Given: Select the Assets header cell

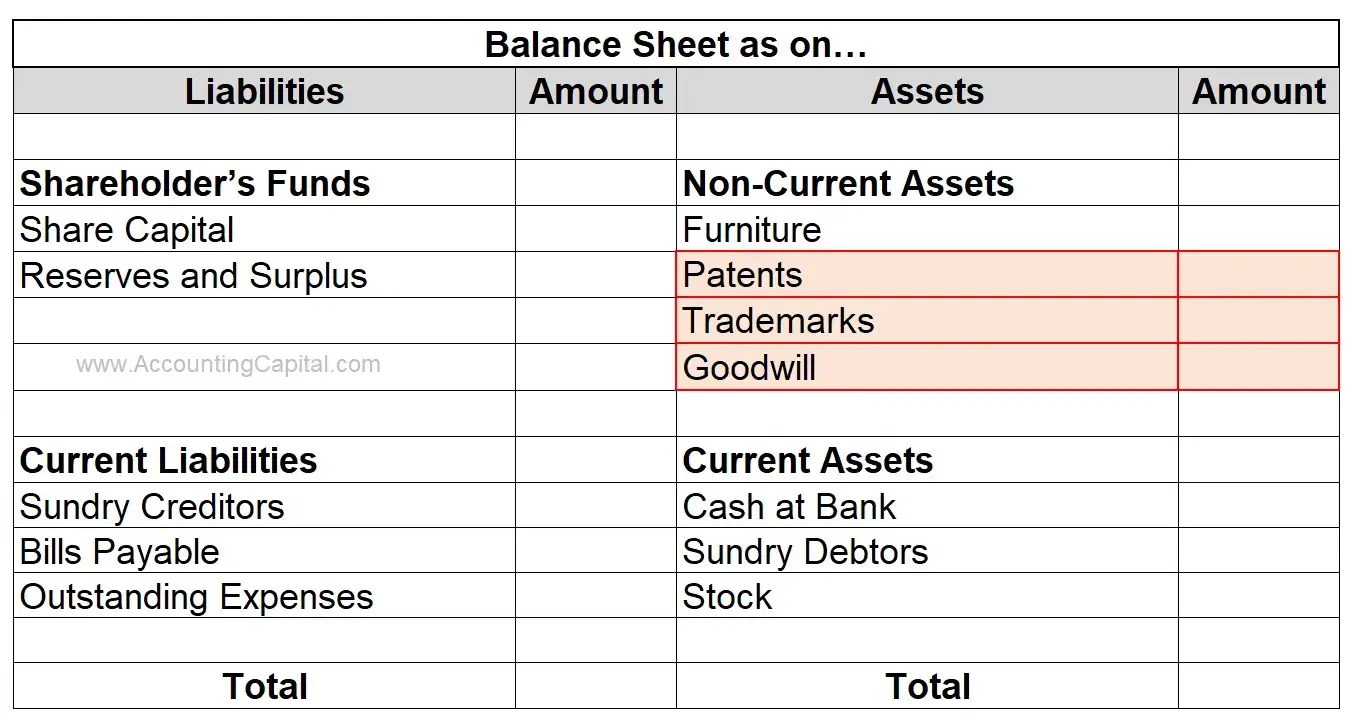Looking at the screenshot, I should 927,91.
